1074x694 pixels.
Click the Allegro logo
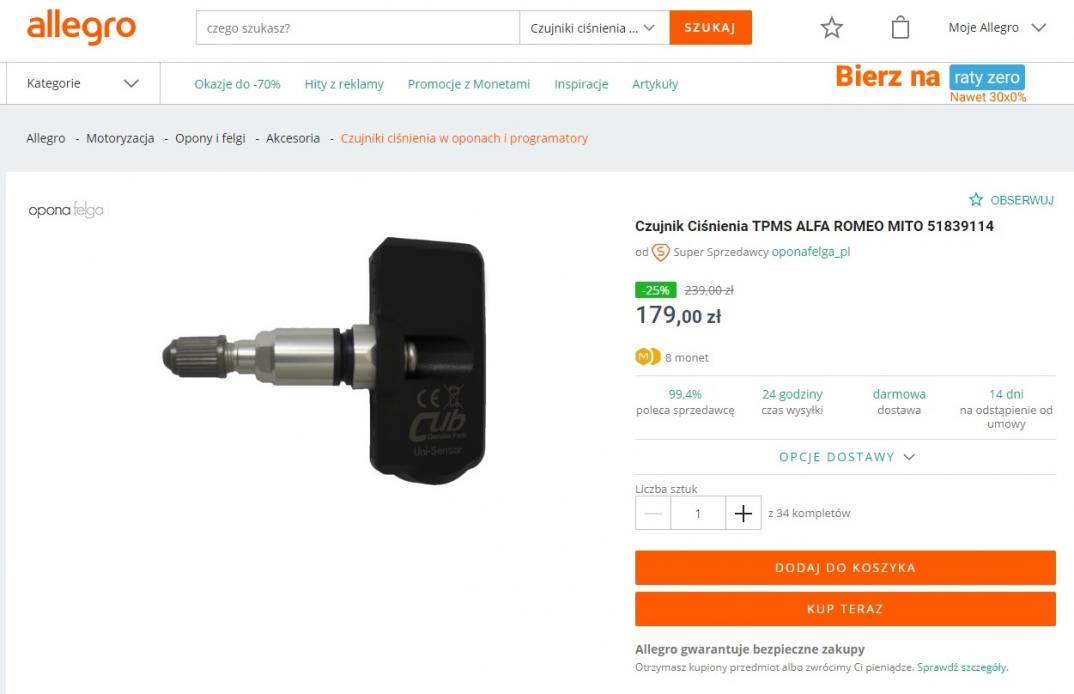tap(81, 27)
